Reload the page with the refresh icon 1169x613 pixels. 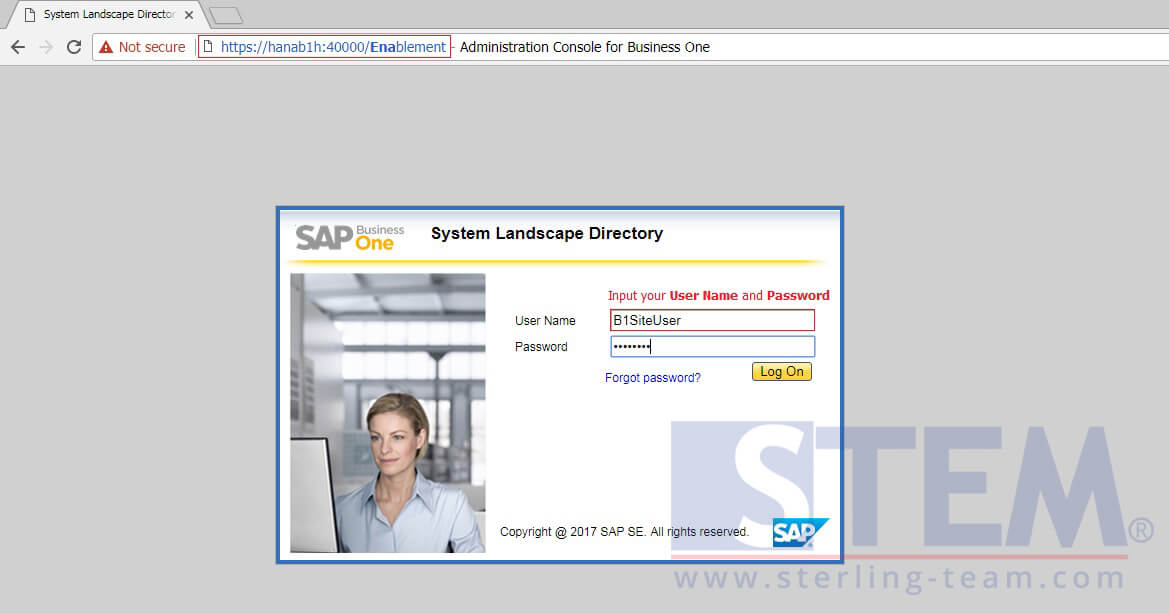coord(74,47)
